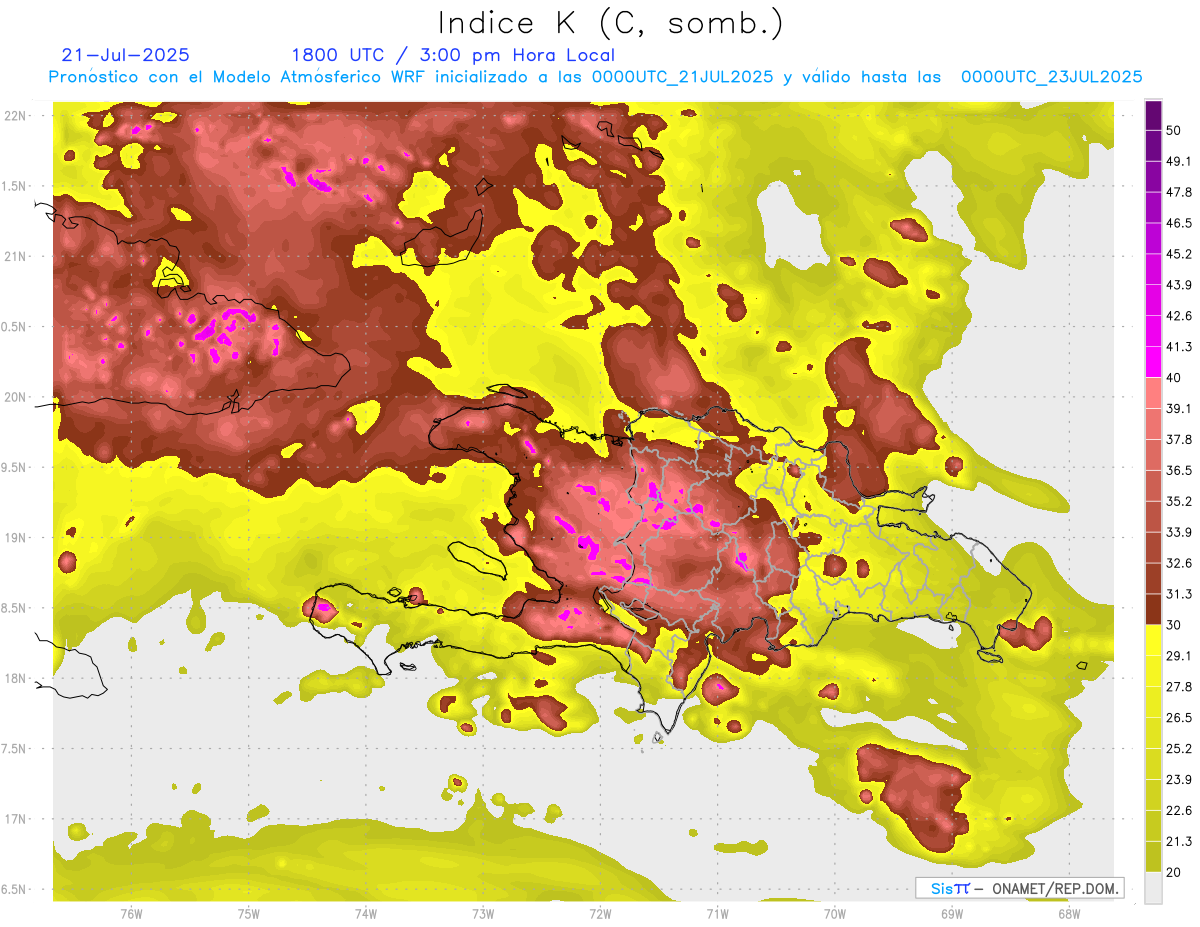Viewport: 1200px width, 927px height.
Task: Click the 69W longitude label
Action: (x=952, y=913)
